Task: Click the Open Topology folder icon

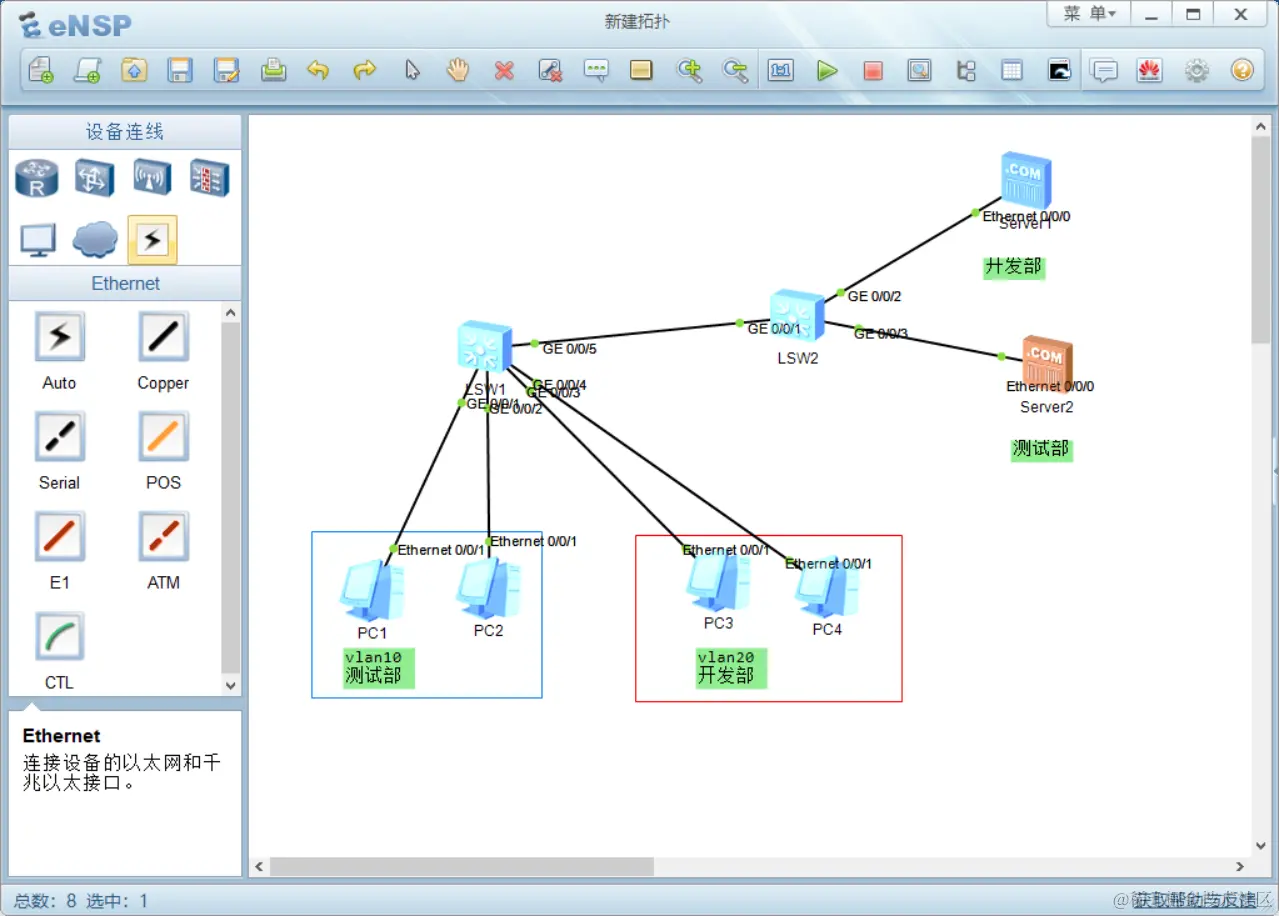Action: [x=134, y=70]
